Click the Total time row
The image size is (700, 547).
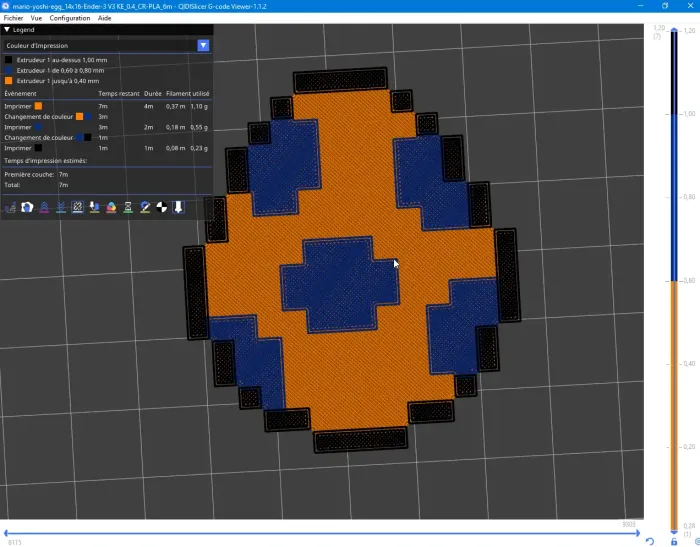point(36,185)
